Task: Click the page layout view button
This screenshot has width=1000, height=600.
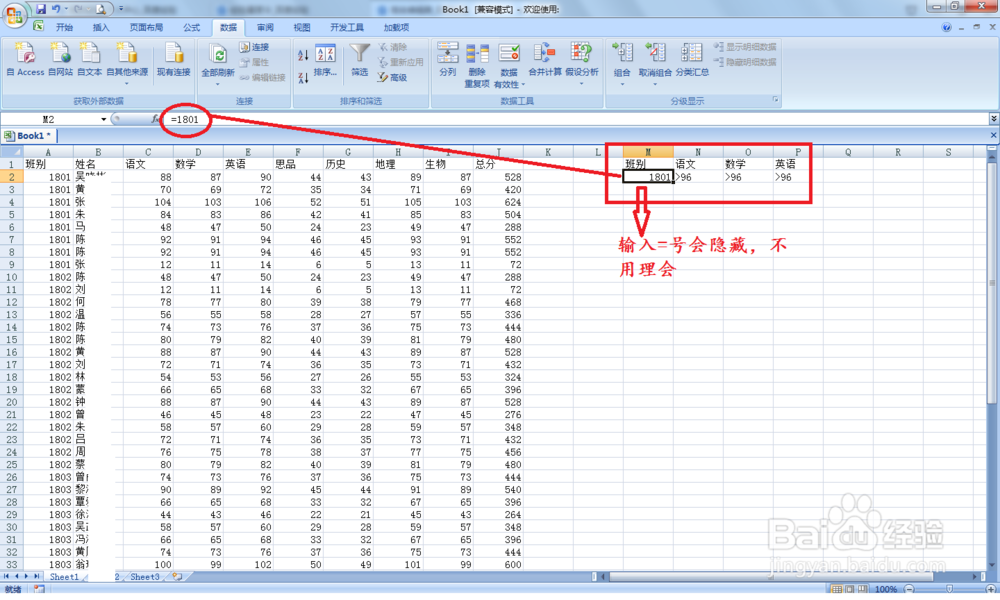Action: pos(849,589)
